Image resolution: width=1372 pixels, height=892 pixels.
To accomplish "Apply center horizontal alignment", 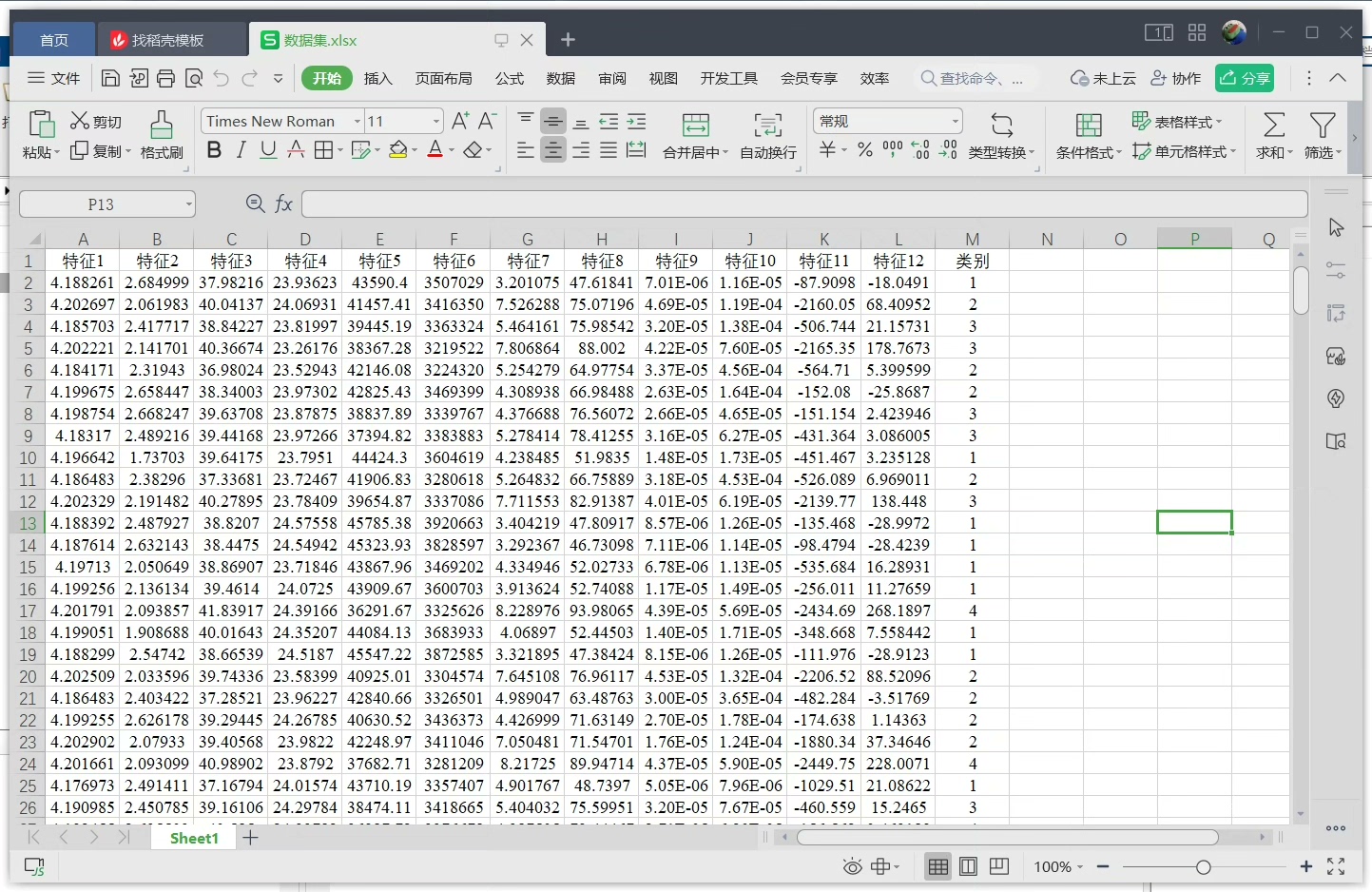I will pyautogui.click(x=552, y=150).
